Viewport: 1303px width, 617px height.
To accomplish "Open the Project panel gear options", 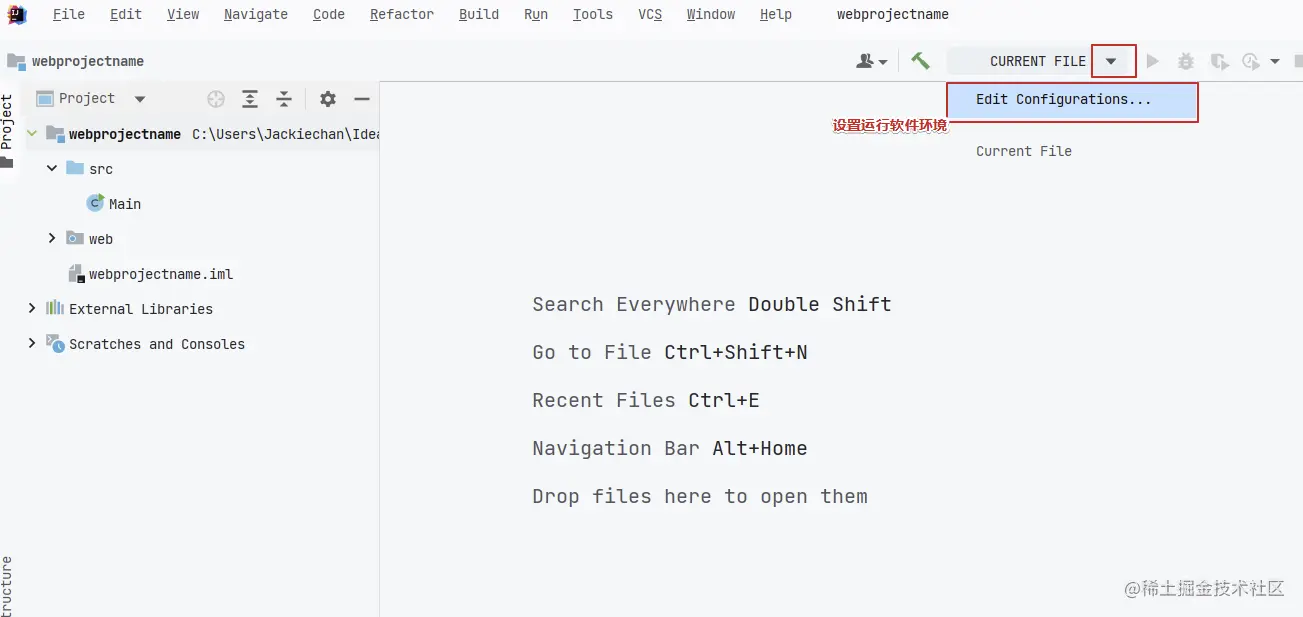I will tap(328, 98).
